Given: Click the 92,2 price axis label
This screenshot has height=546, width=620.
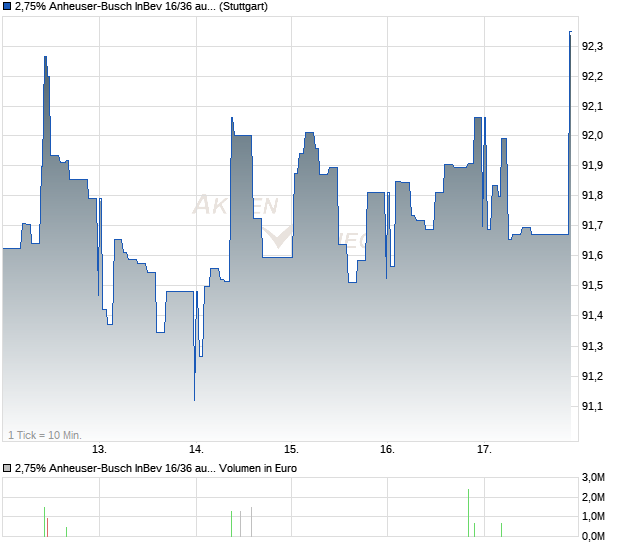Looking at the screenshot, I should (x=592, y=76).
